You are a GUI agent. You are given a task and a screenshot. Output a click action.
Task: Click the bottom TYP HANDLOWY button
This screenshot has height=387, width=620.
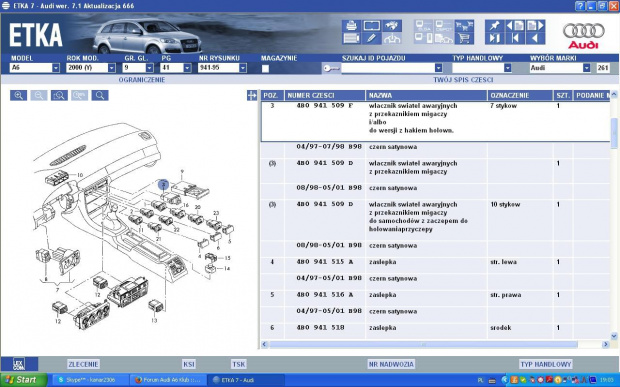[x=546, y=364]
